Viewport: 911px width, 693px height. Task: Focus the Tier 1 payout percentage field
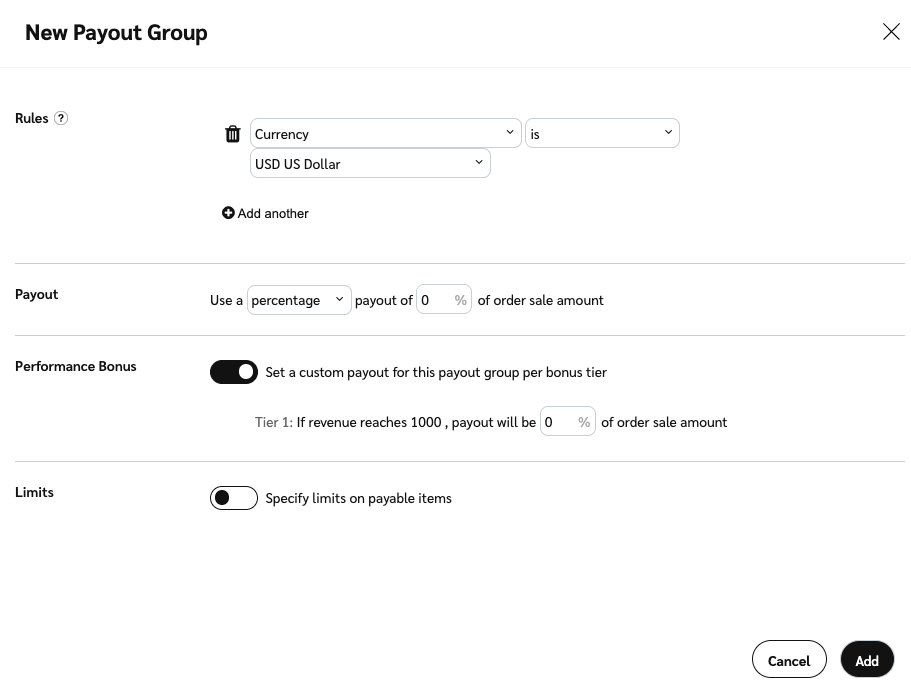559,422
